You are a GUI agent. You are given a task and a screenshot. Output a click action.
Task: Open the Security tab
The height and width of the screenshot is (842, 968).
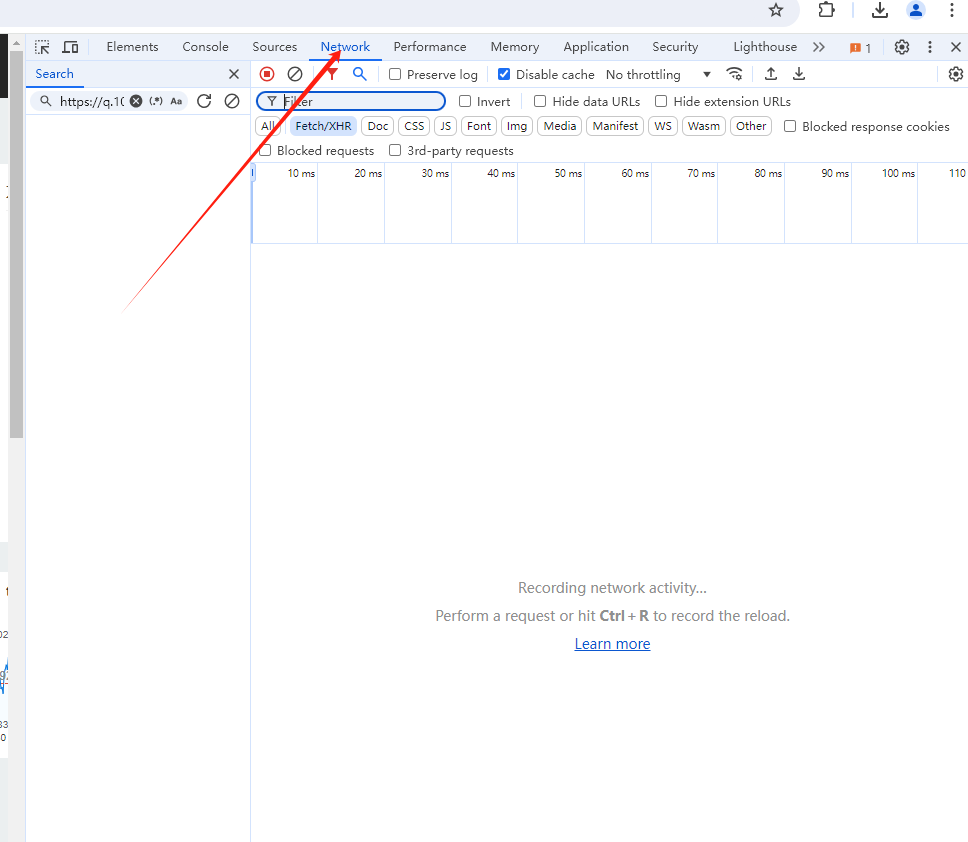(675, 47)
